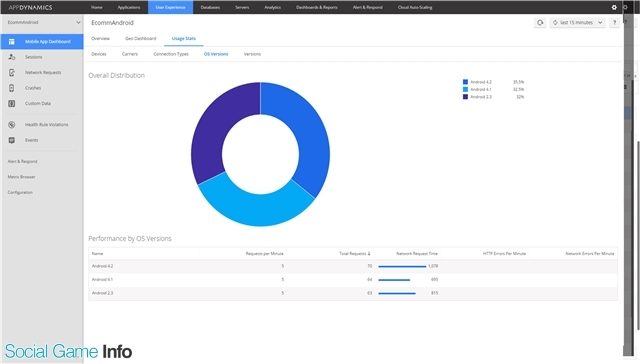Click the Configuration sidebar link

[20, 193]
